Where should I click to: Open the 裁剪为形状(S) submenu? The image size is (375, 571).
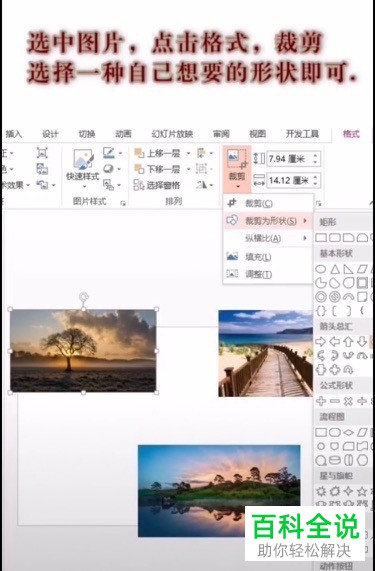point(268,221)
